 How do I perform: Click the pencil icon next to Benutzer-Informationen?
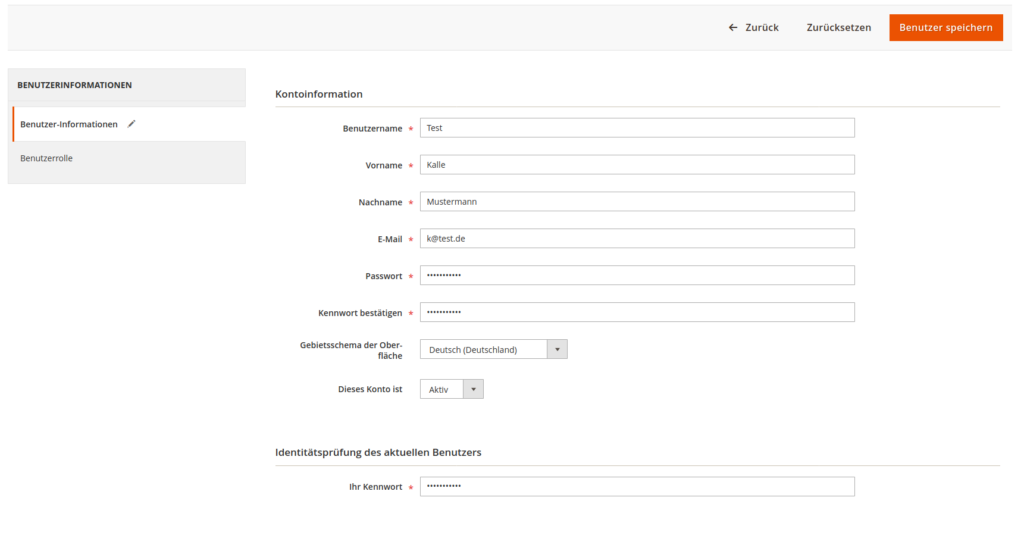pyautogui.click(x=131, y=124)
